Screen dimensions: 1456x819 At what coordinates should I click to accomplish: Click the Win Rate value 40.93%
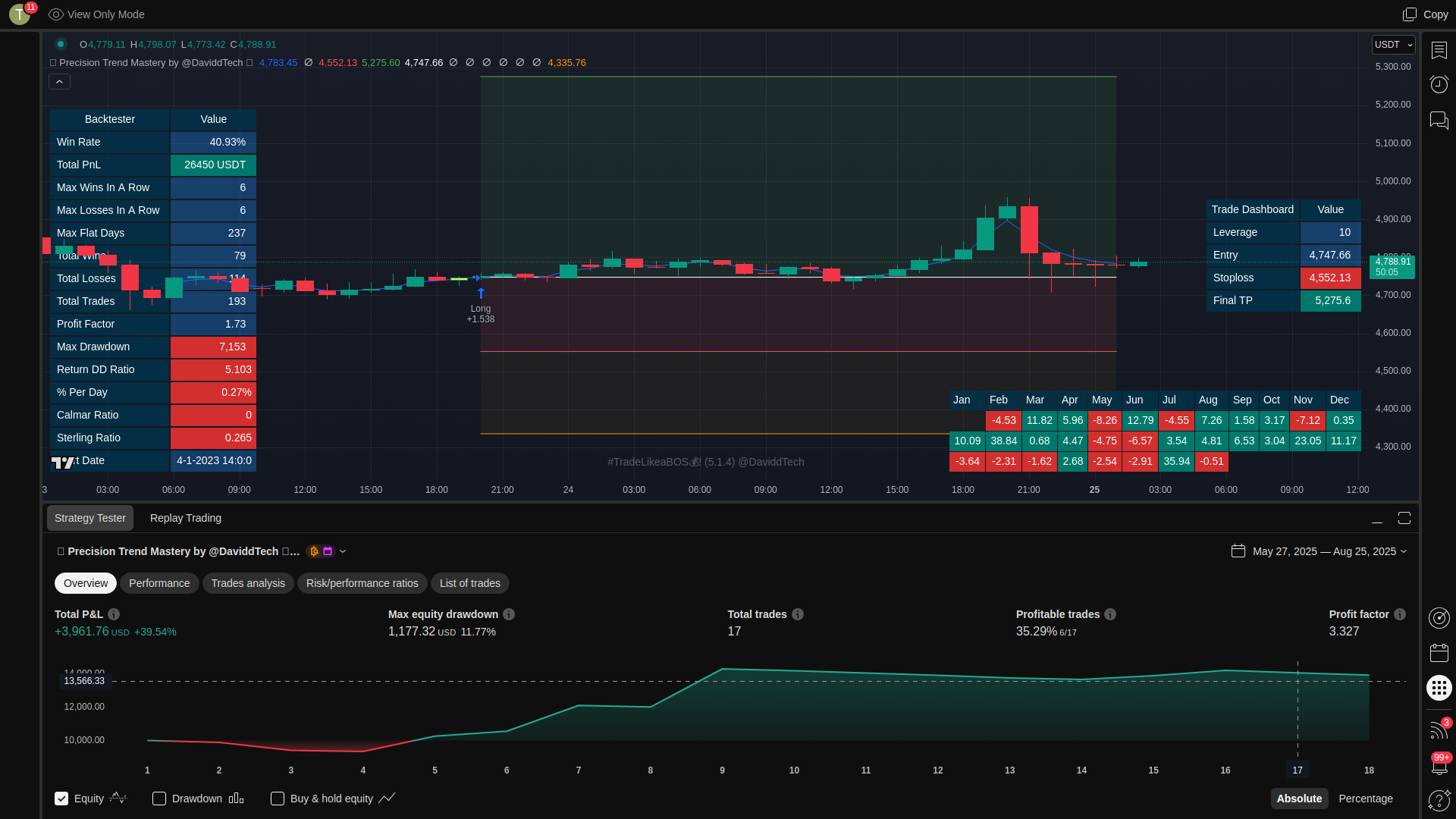pyautogui.click(x=214, y=142)
